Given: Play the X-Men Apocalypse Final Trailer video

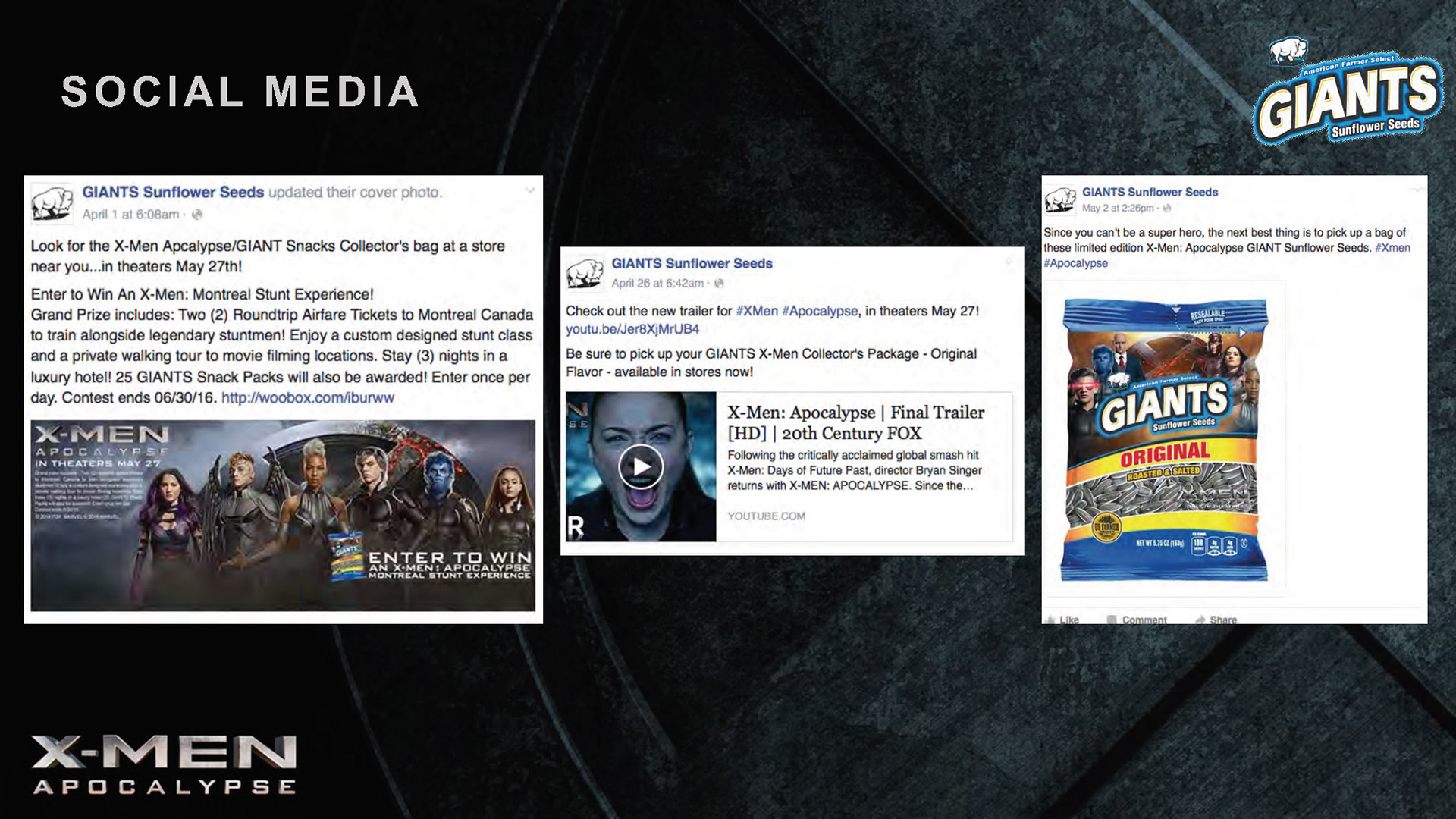Looking at the screenshot, I should (x=641, y=466).
